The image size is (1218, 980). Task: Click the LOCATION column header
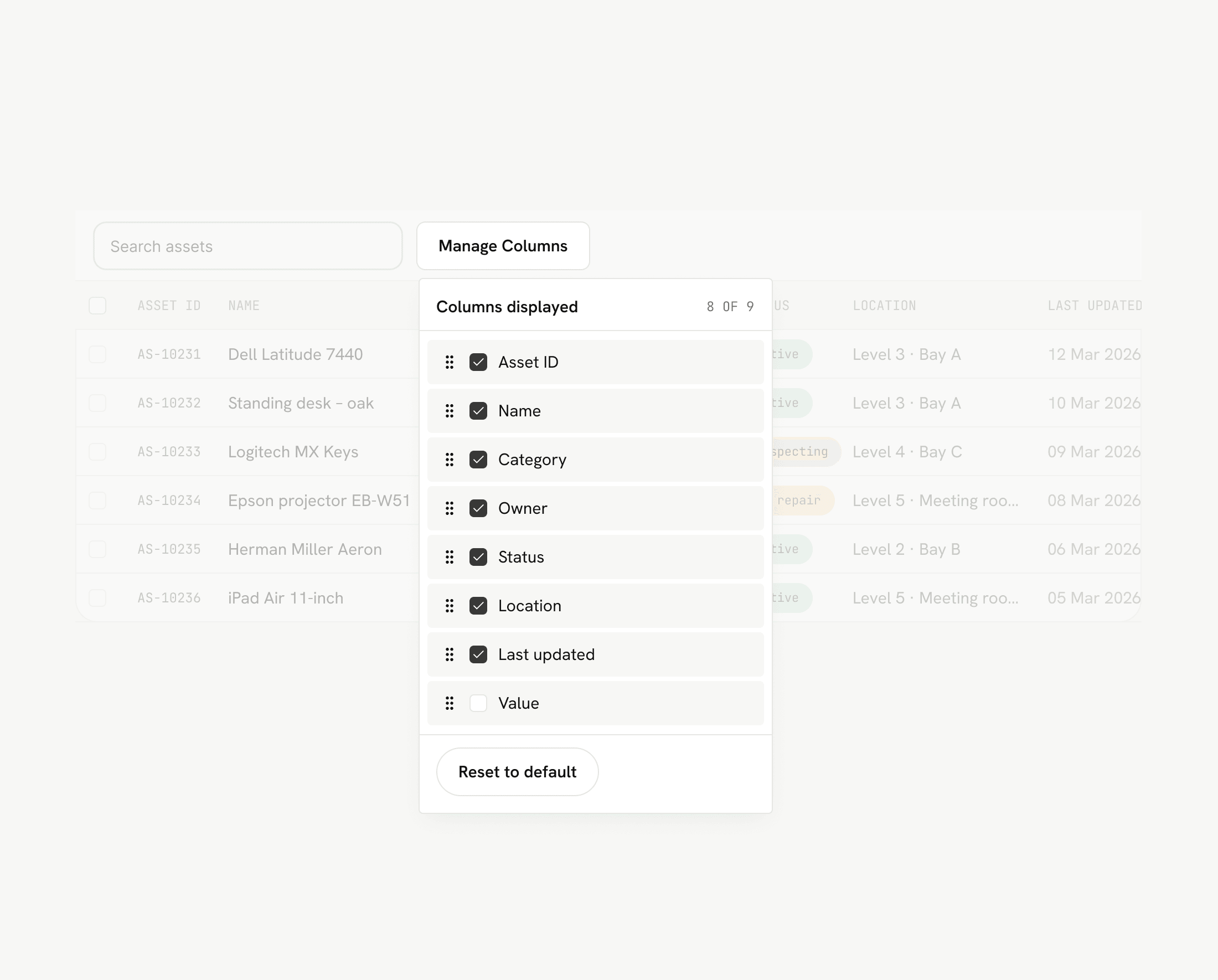click(x=884, y=306)
